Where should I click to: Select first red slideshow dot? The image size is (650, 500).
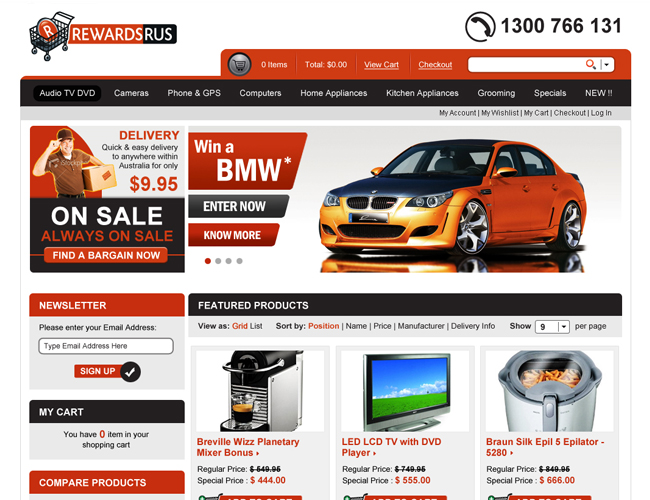[x=208, y=261]
